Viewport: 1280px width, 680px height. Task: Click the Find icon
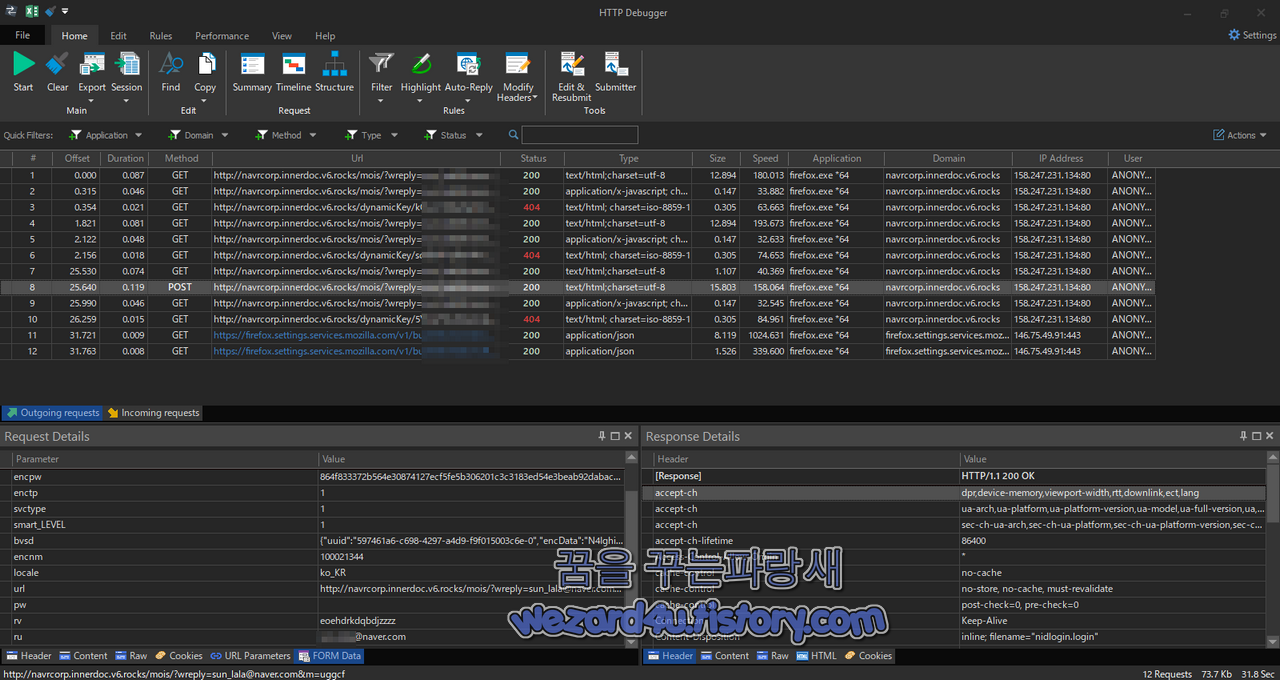point(171,64)
